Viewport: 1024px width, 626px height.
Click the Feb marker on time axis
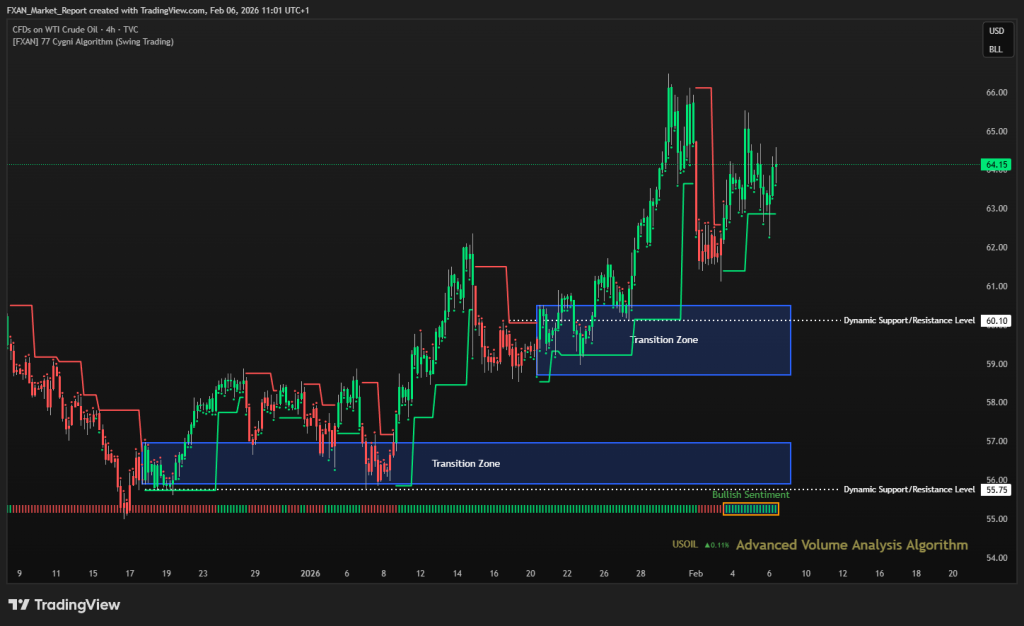694,574
